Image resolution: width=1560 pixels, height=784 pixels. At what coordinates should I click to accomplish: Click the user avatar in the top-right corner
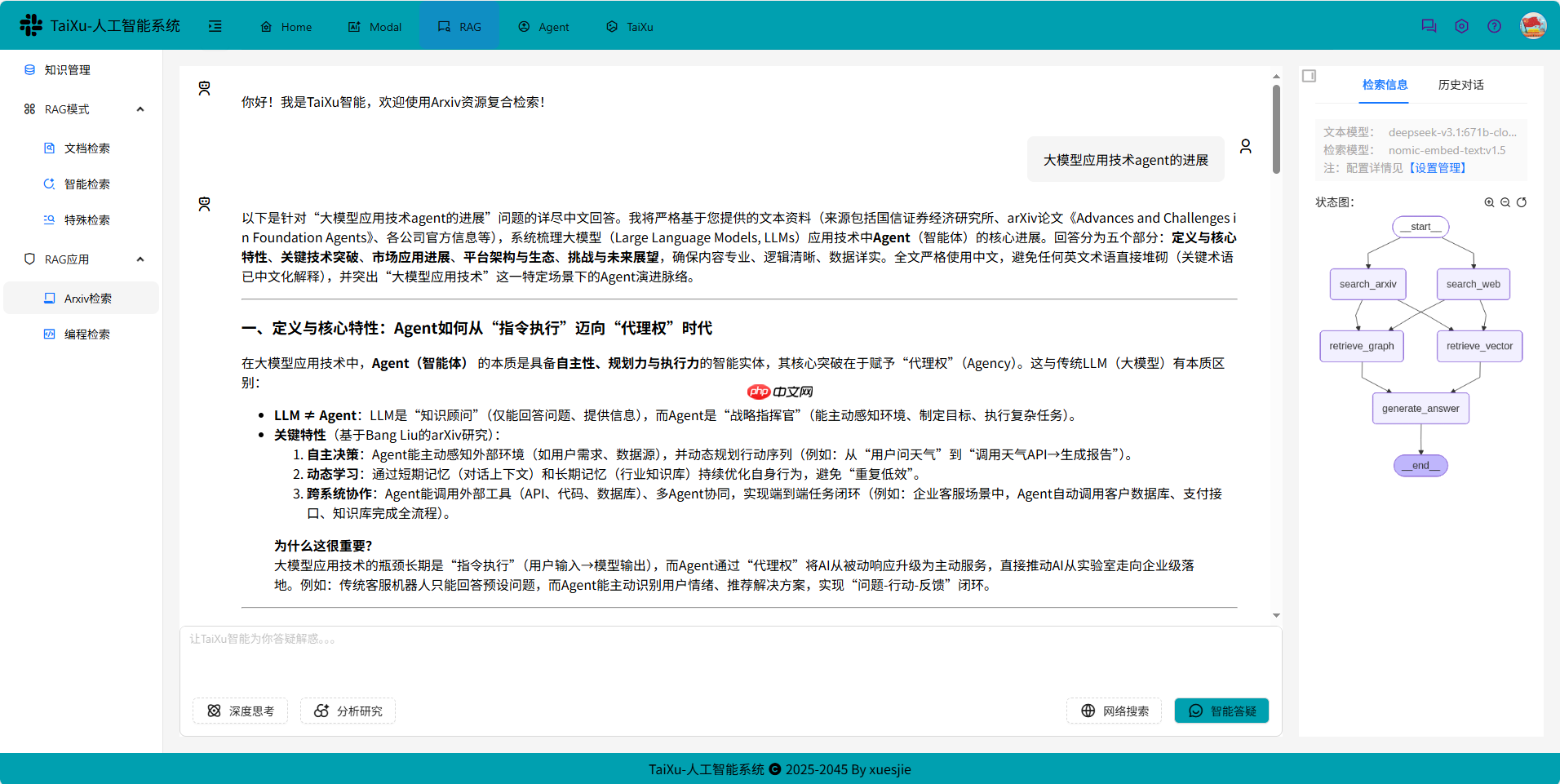1533,25
